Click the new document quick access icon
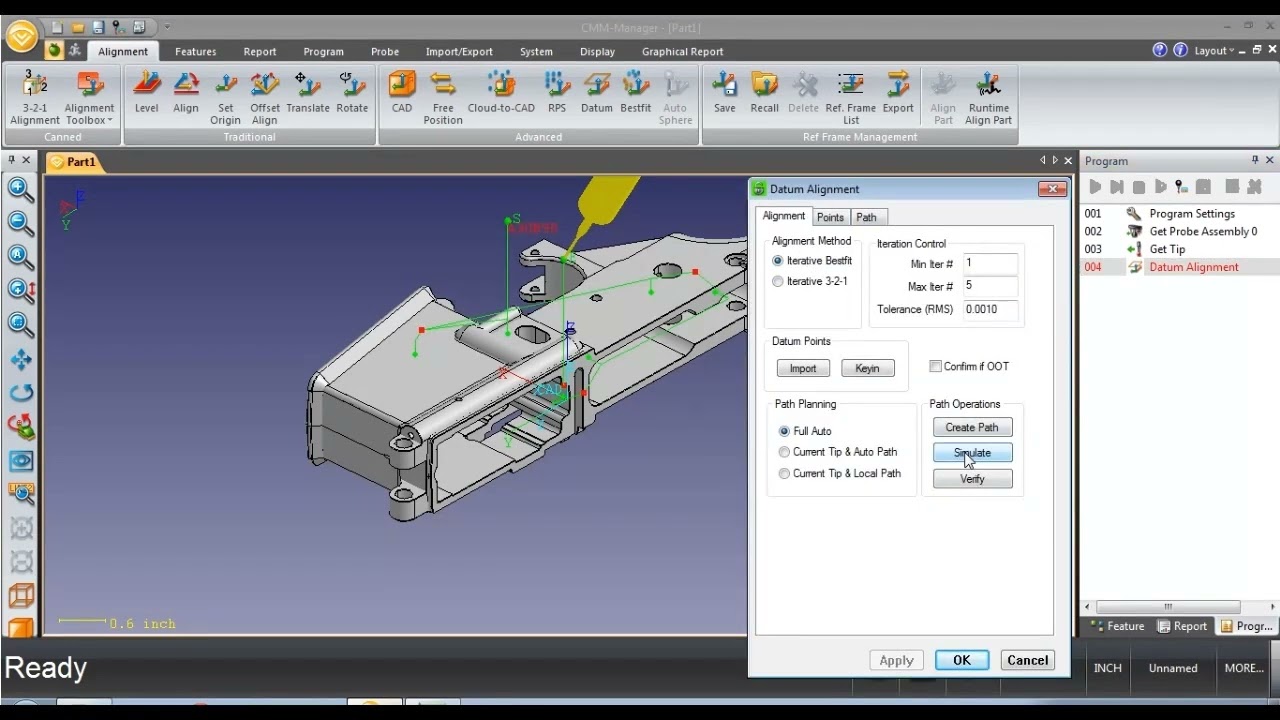The image size is (1280, 720). pos(58,27)
